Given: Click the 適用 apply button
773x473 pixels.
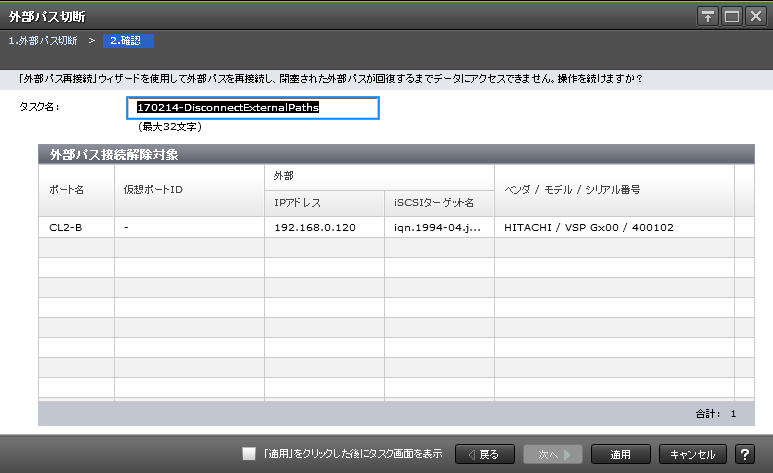Looking at the screenshot, I should (621, 454).
